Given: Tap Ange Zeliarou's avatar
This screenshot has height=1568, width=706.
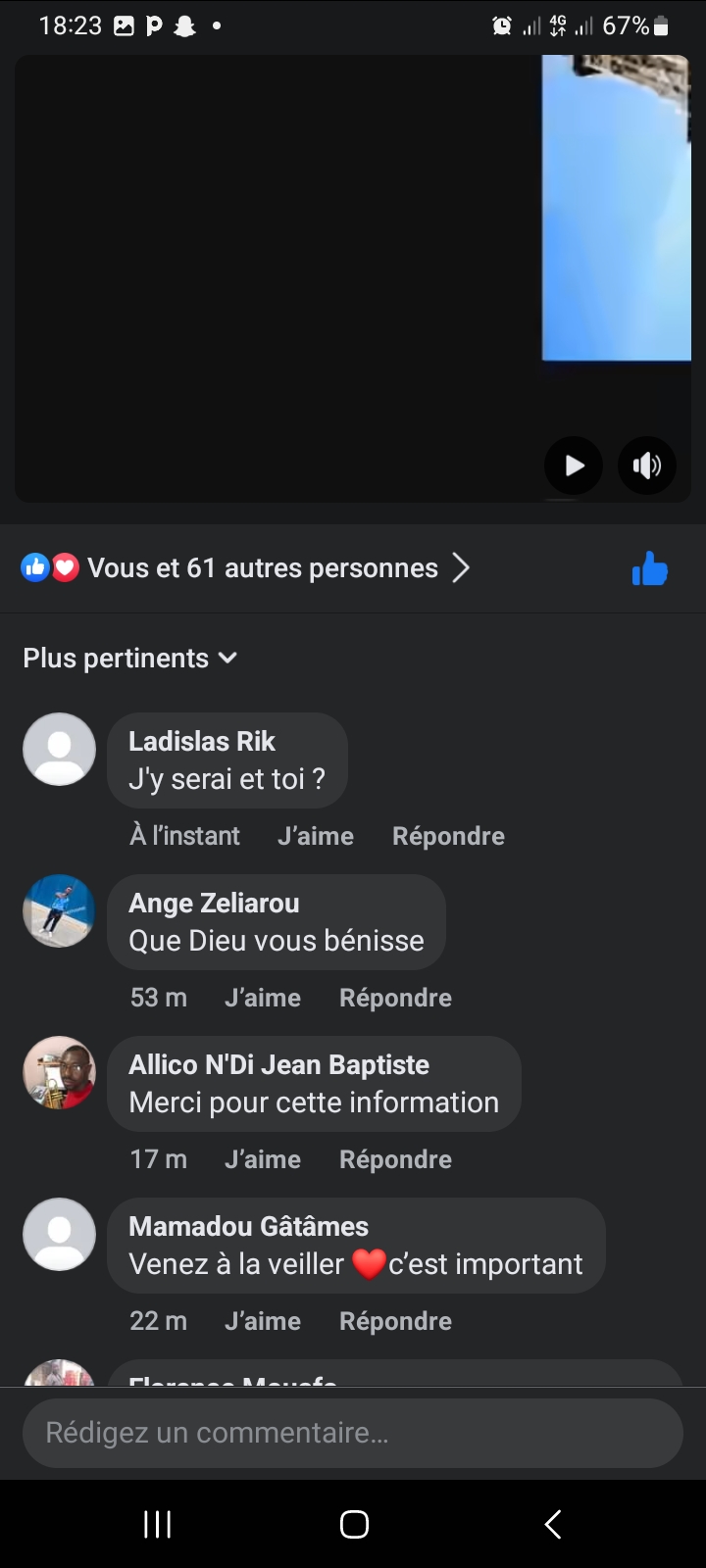Looking at the screenshot, I should pos(59,911).
